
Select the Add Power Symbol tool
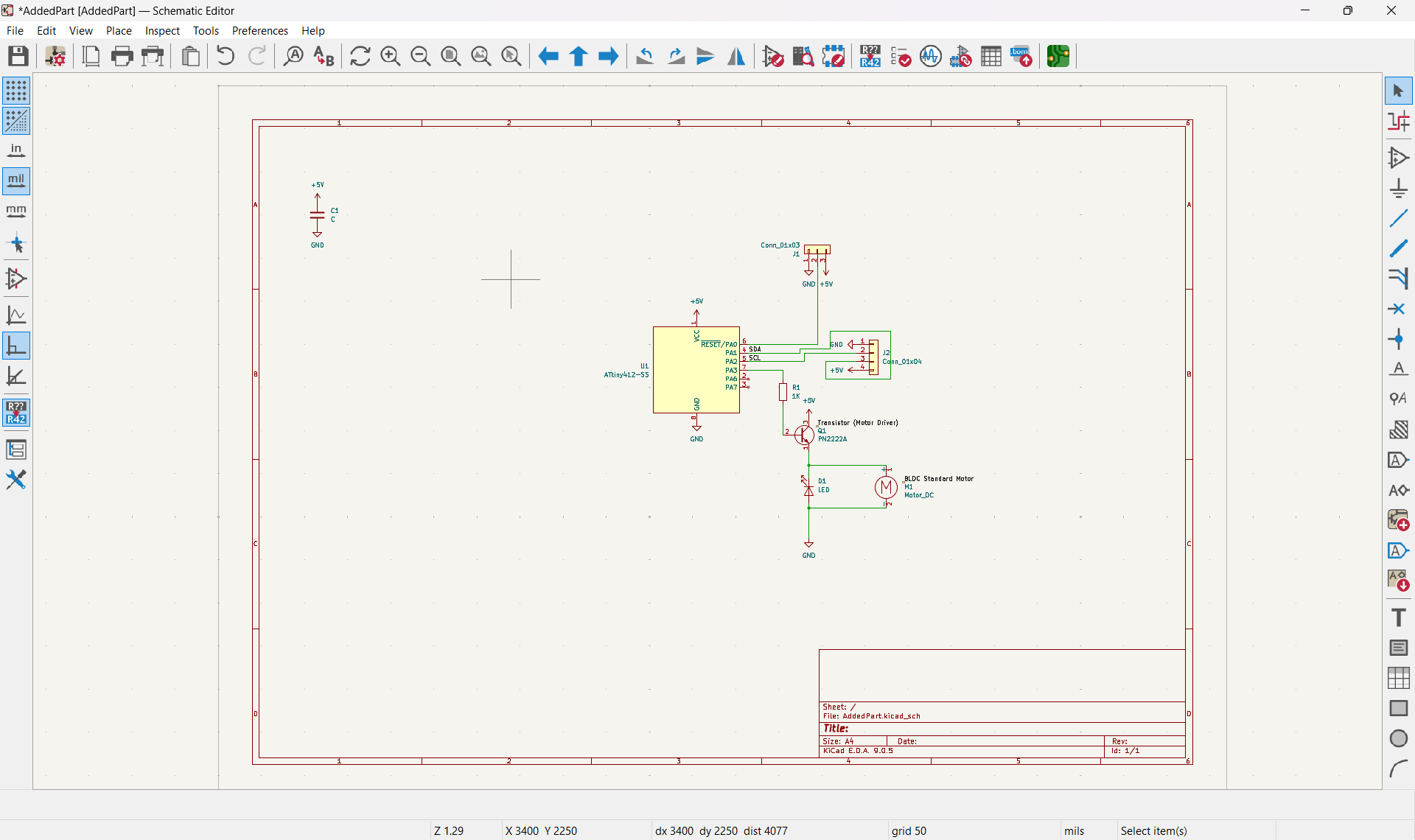click(1398, 188)
